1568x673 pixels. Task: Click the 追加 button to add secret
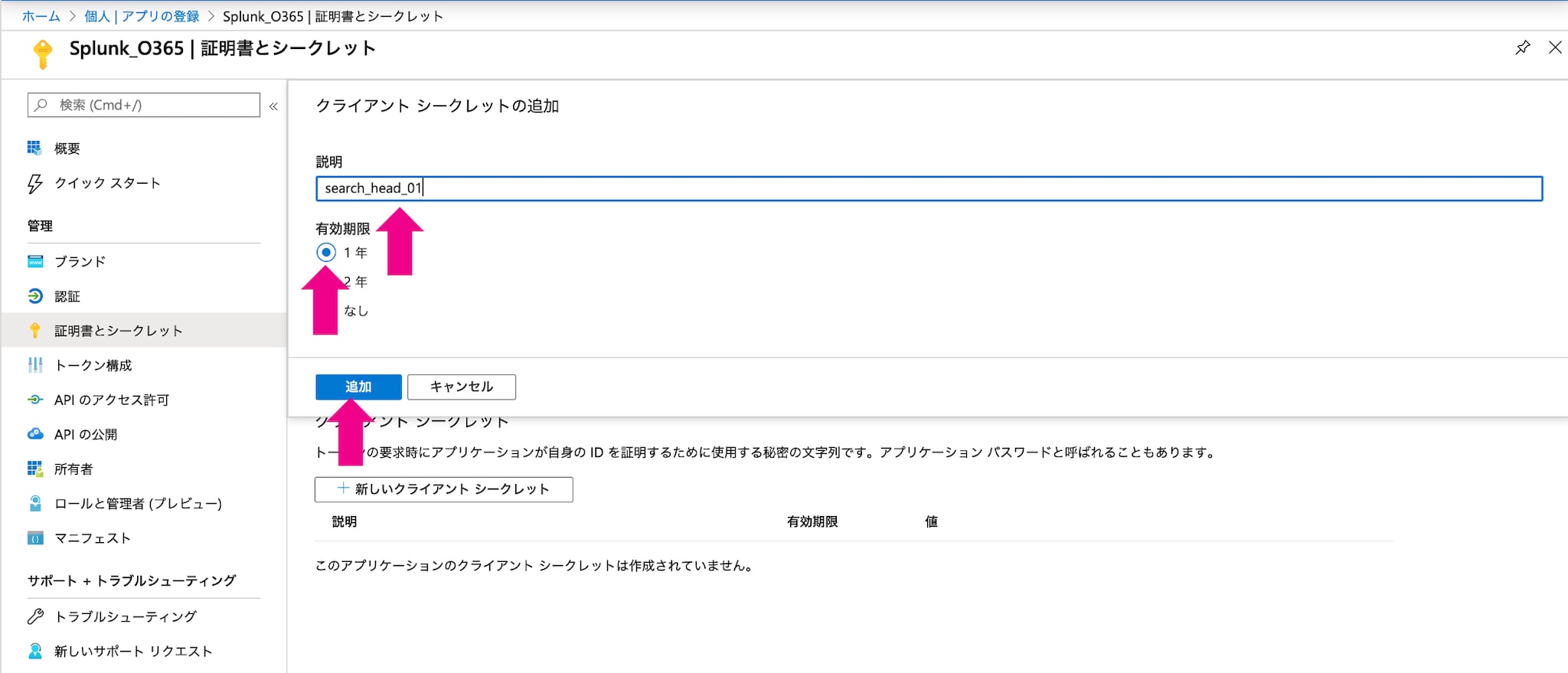[x=358, y=387]
